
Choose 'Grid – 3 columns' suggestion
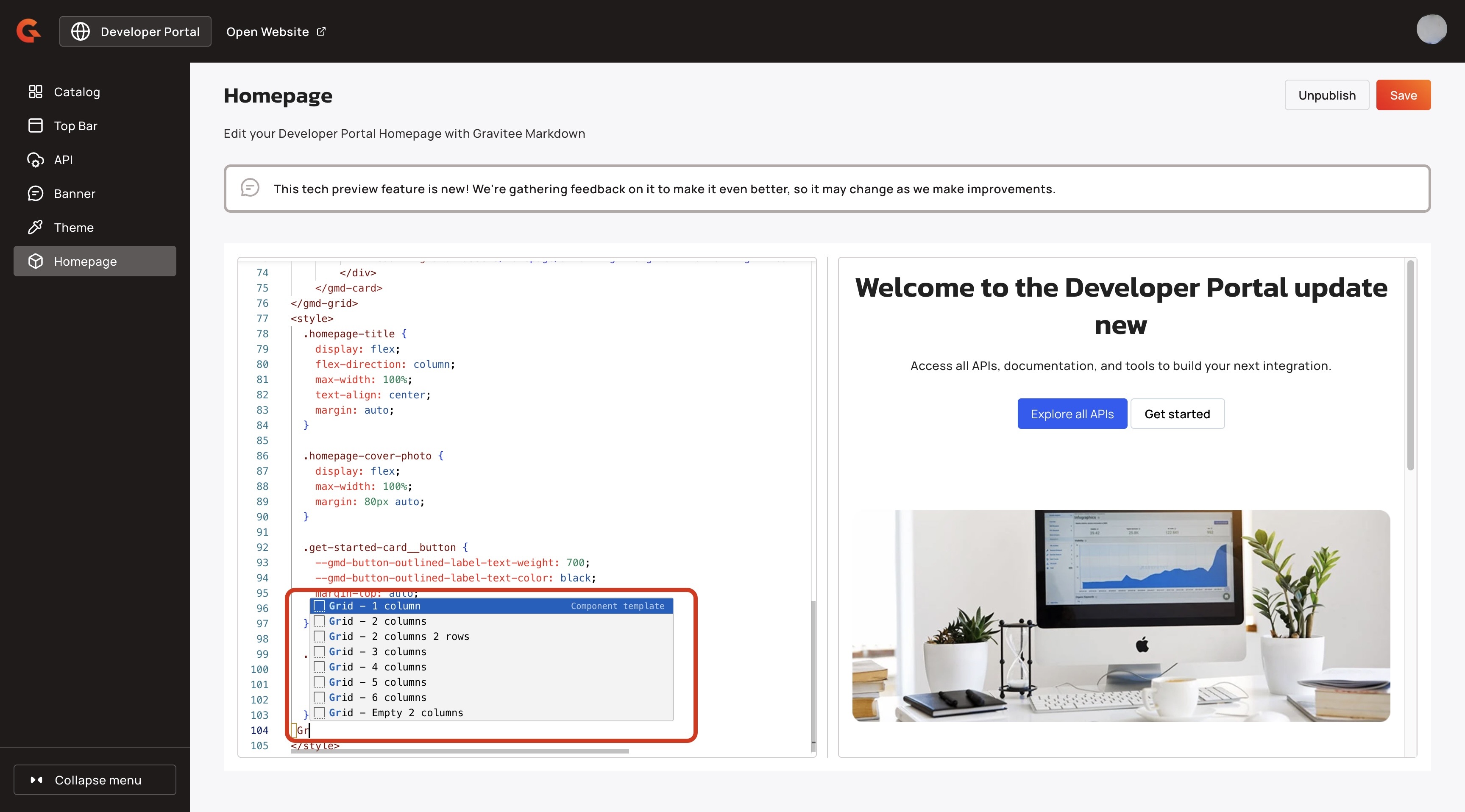tap(378, 652)
